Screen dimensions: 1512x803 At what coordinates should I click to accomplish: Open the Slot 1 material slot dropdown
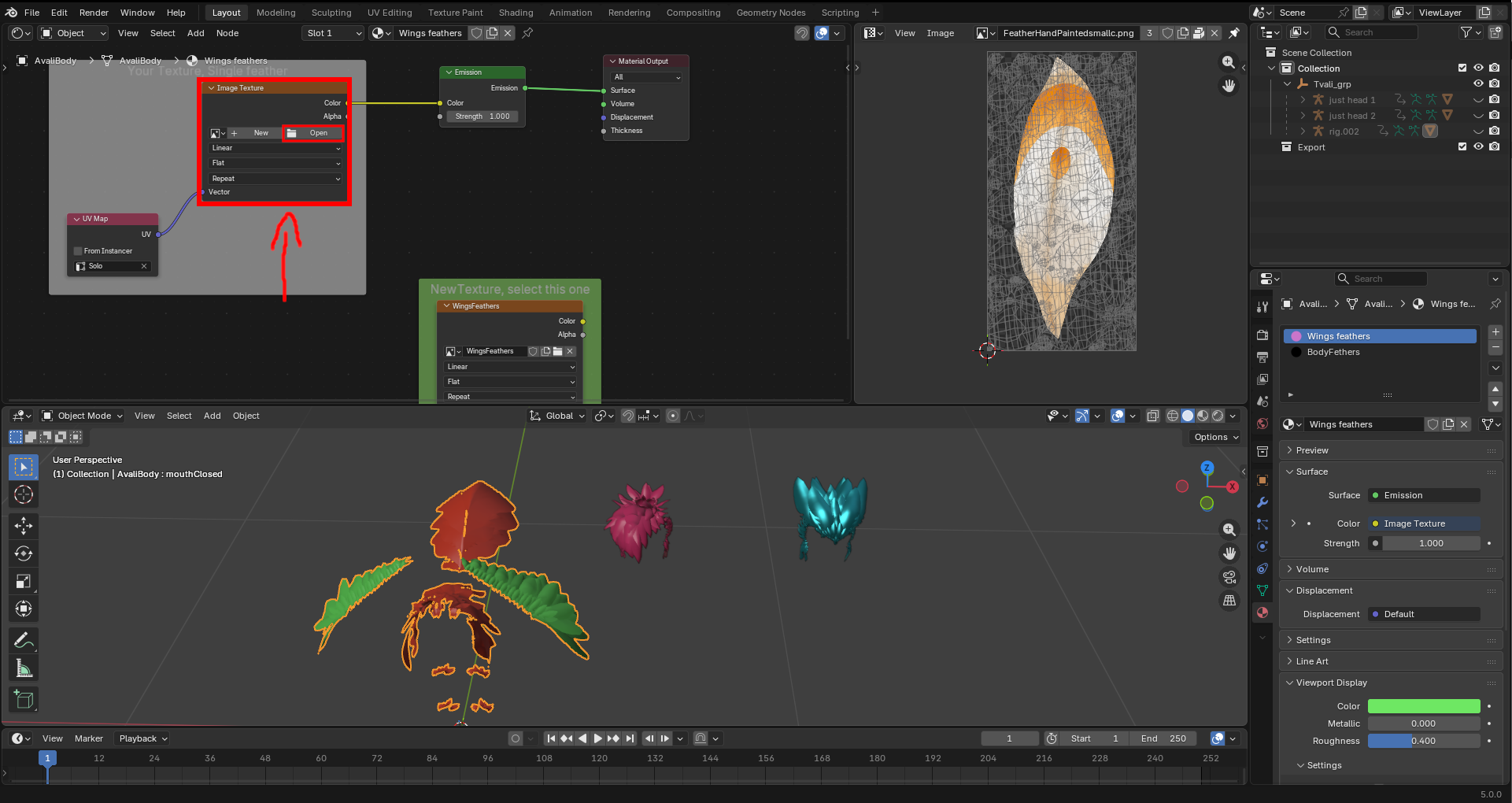[x=333, y=33]
